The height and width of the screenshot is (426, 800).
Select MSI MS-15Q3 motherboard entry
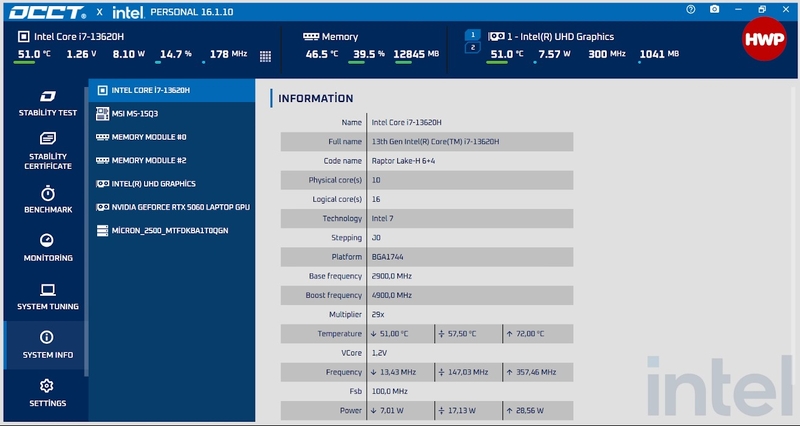point(171,114)
